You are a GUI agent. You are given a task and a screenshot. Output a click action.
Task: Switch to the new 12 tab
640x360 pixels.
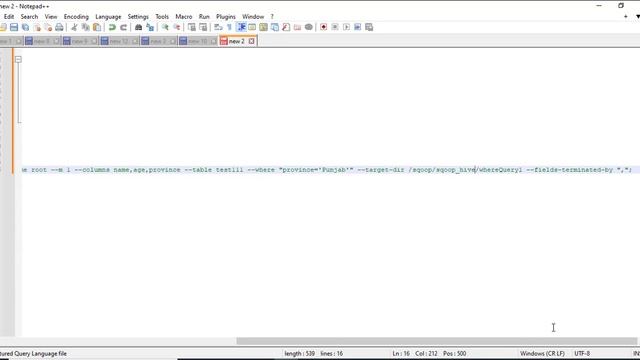coord(119,41)
